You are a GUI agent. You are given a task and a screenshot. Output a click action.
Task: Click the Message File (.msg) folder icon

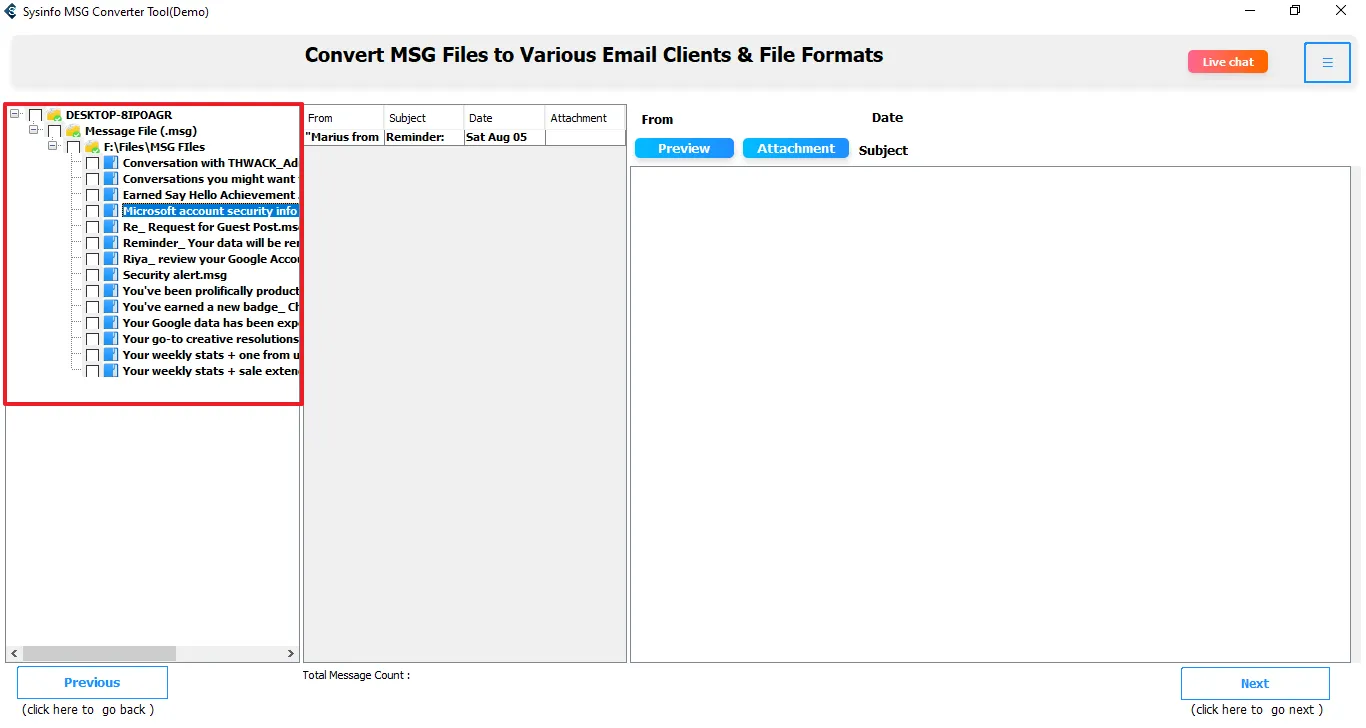coord(73,131)
